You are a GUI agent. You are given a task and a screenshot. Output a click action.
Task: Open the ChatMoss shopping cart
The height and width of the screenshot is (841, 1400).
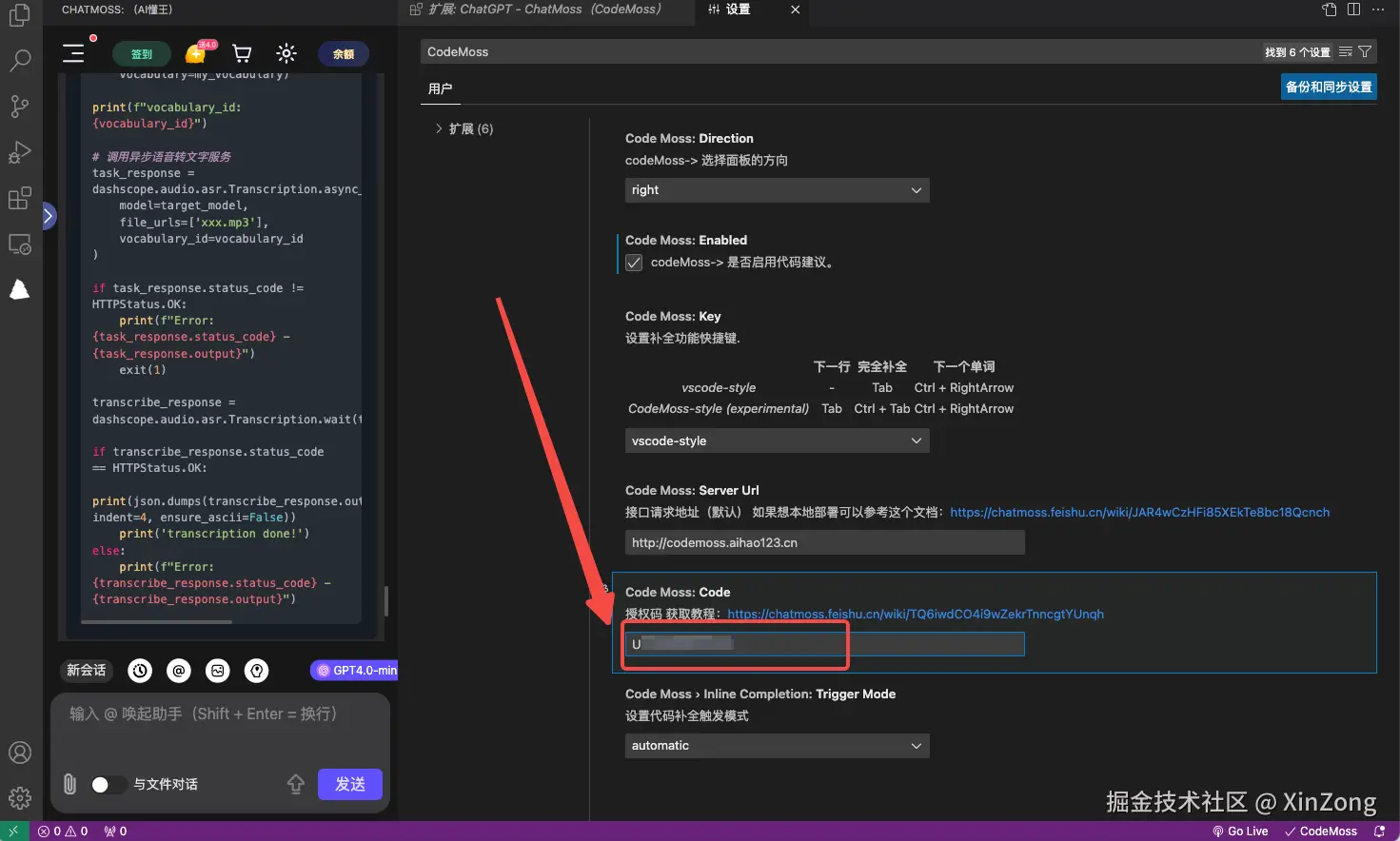click(x=242, y=53)
